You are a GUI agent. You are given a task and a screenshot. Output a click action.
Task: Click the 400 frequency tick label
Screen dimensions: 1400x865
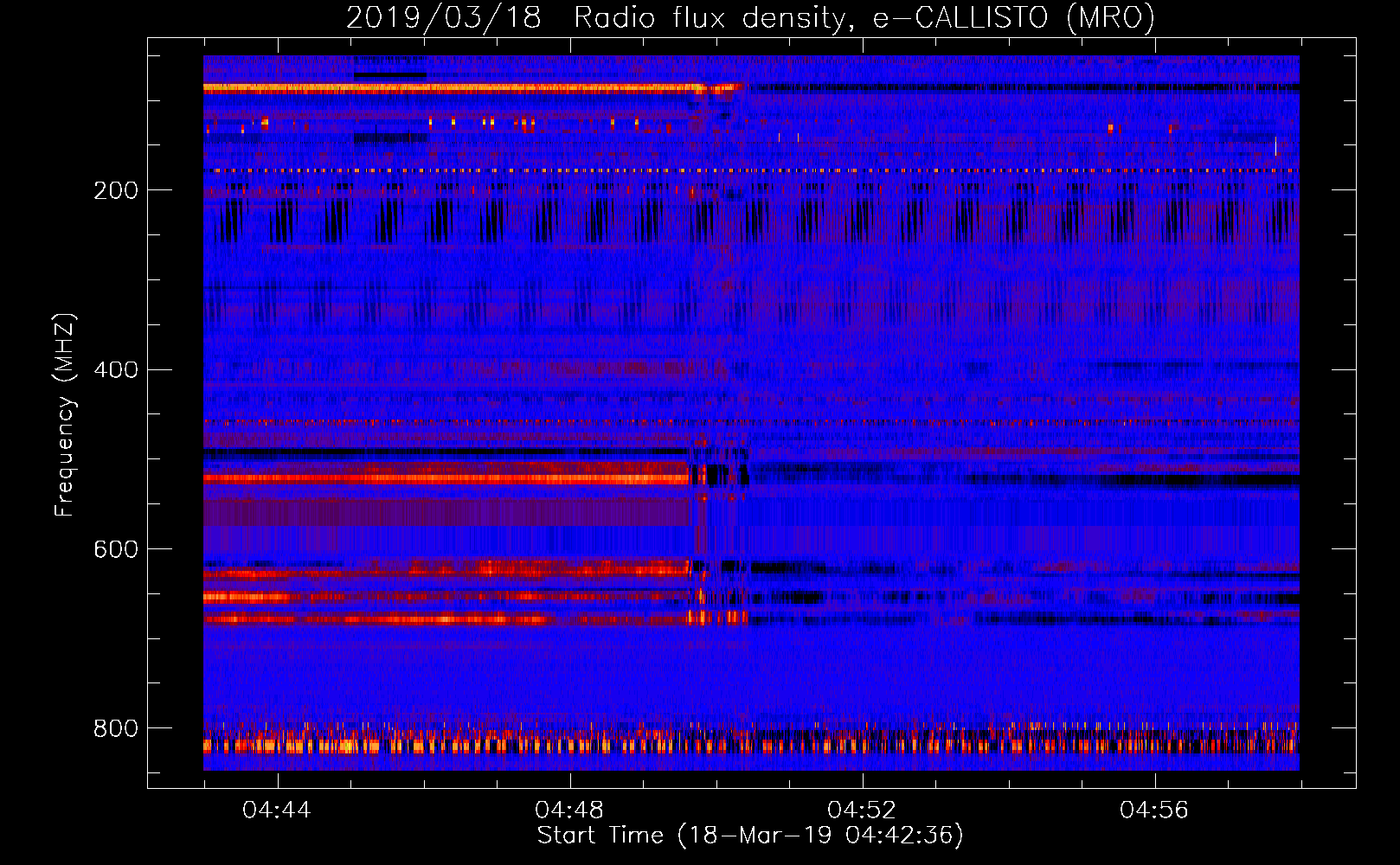116,370
